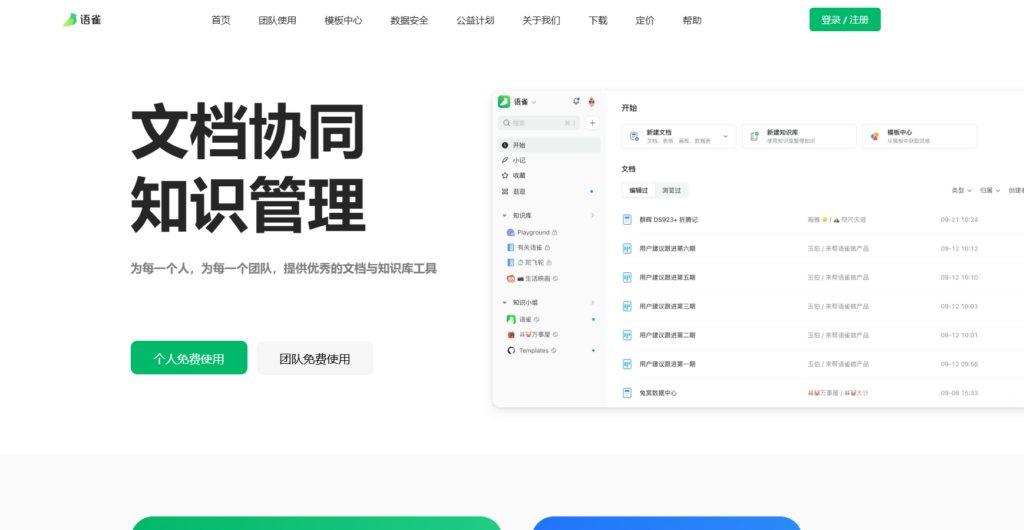Open document 用户建议跟进第三期
1024x530 pixels.
667,306
